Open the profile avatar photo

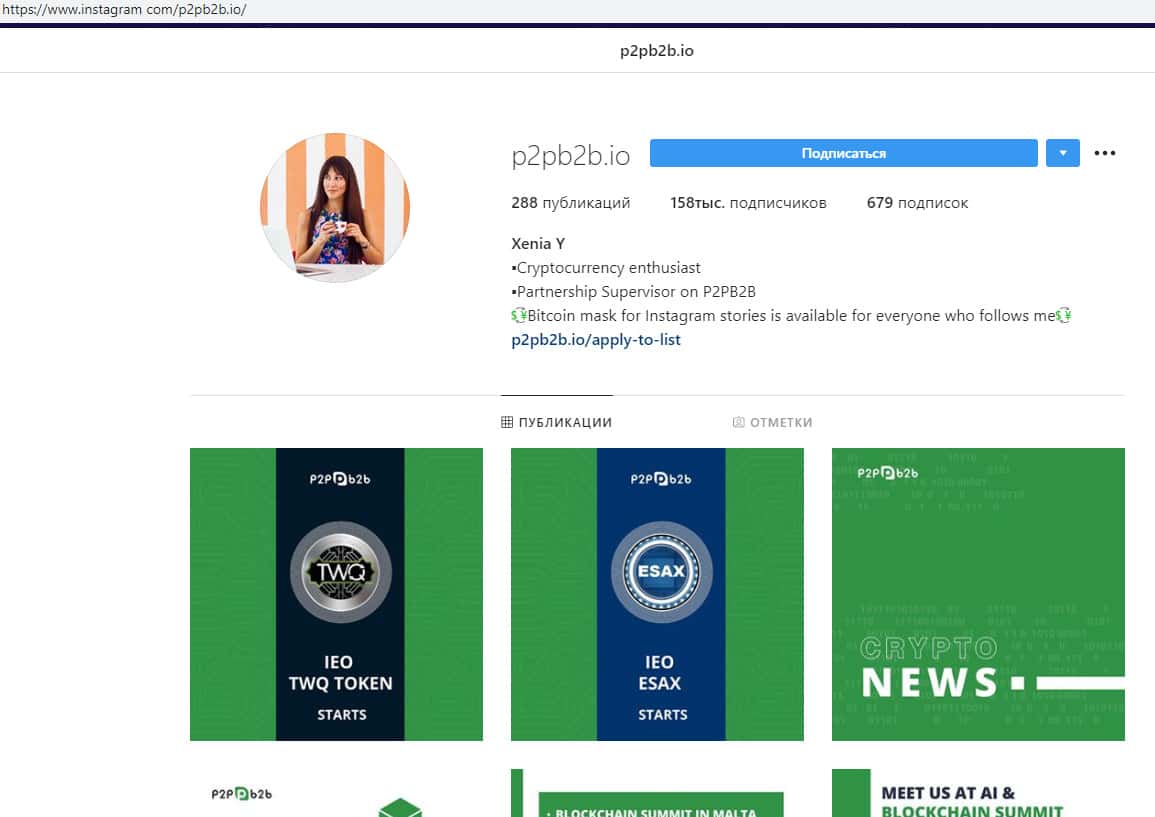335,207
